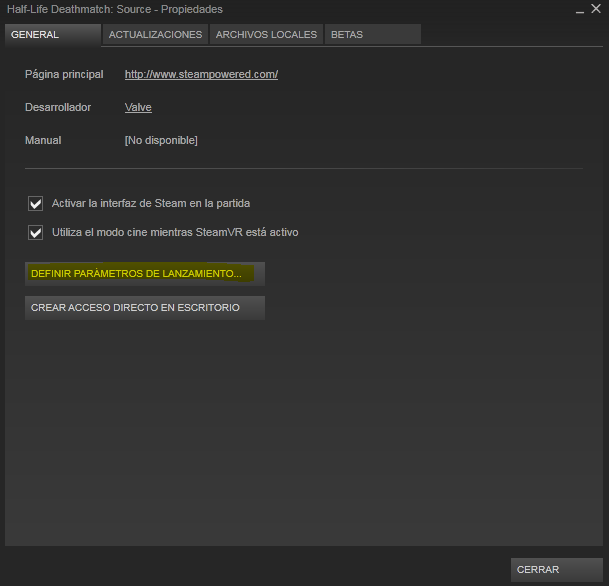Click the 'Página principal' label
609x586 pixels.
pos(64,74)
